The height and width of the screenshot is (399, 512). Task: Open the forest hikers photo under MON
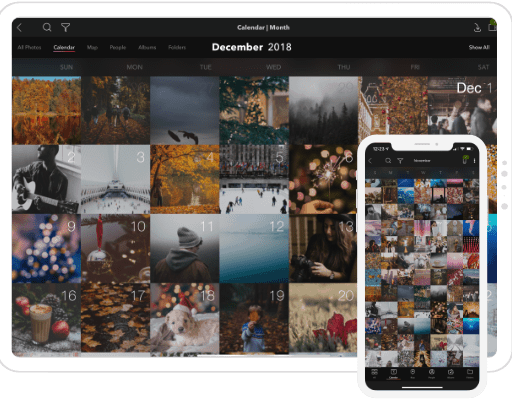(x=115, y=110)
